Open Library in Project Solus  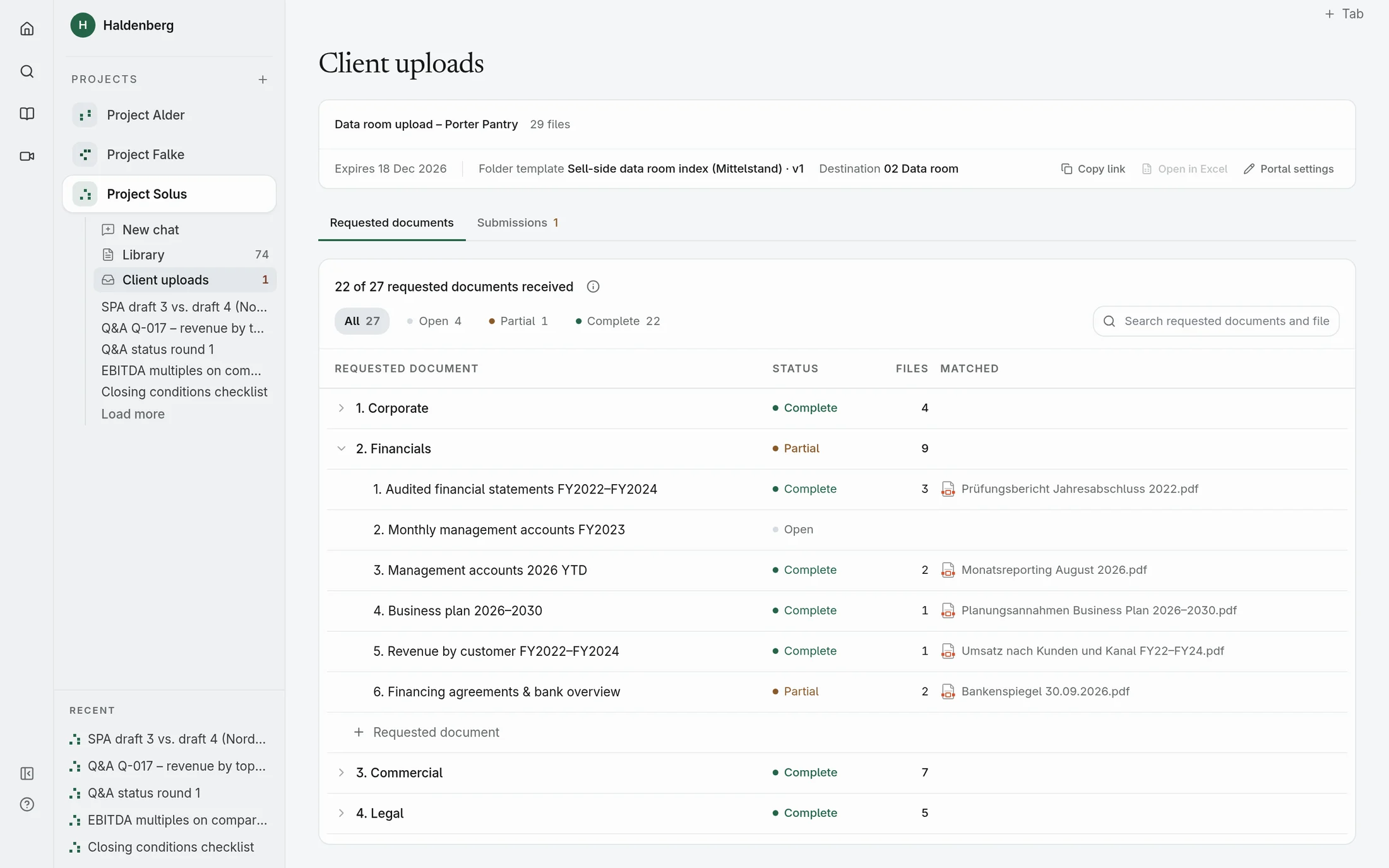pyautogui.click(x=185, y=255)
